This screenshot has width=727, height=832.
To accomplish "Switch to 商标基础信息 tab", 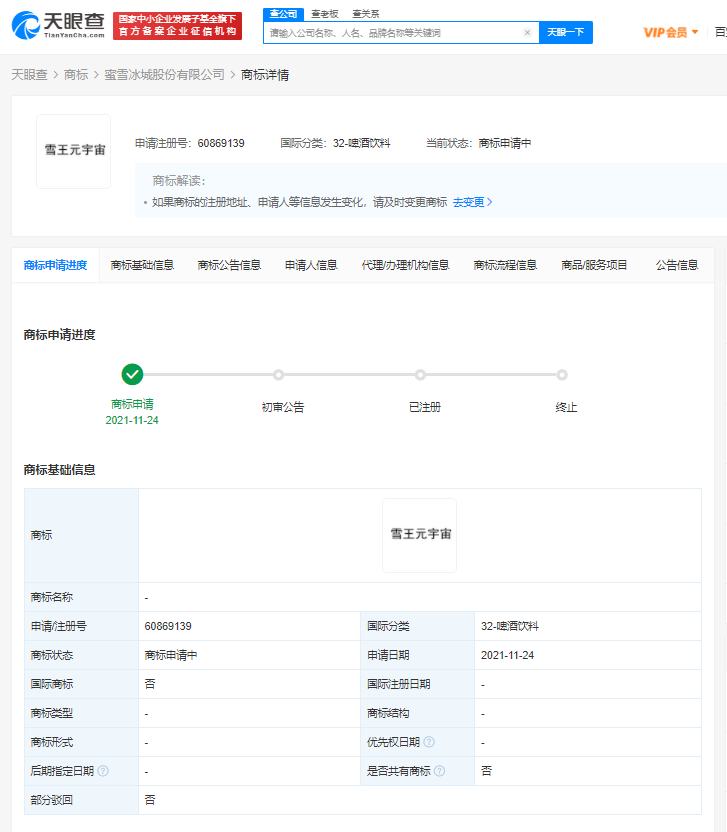I will (x=142, y=265).
